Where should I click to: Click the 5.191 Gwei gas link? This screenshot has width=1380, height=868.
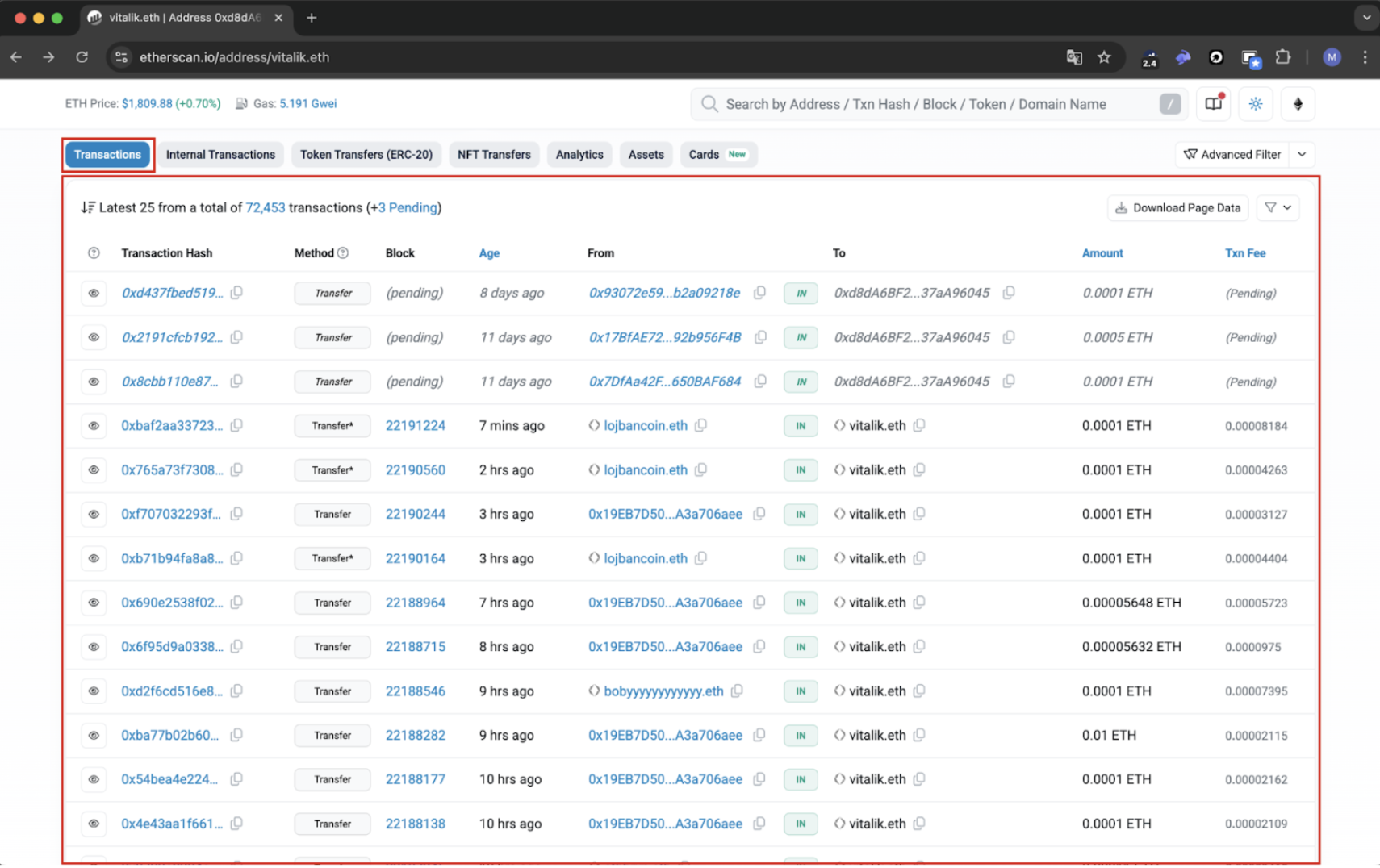tap(308, 103)
